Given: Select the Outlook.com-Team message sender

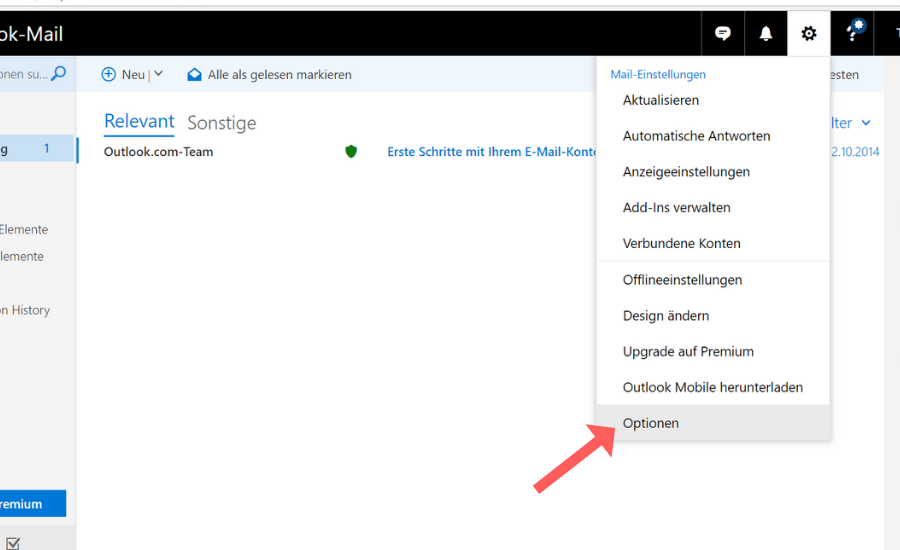Looking at the screenshot, I should pyautogui.click(x=158, y=152).
